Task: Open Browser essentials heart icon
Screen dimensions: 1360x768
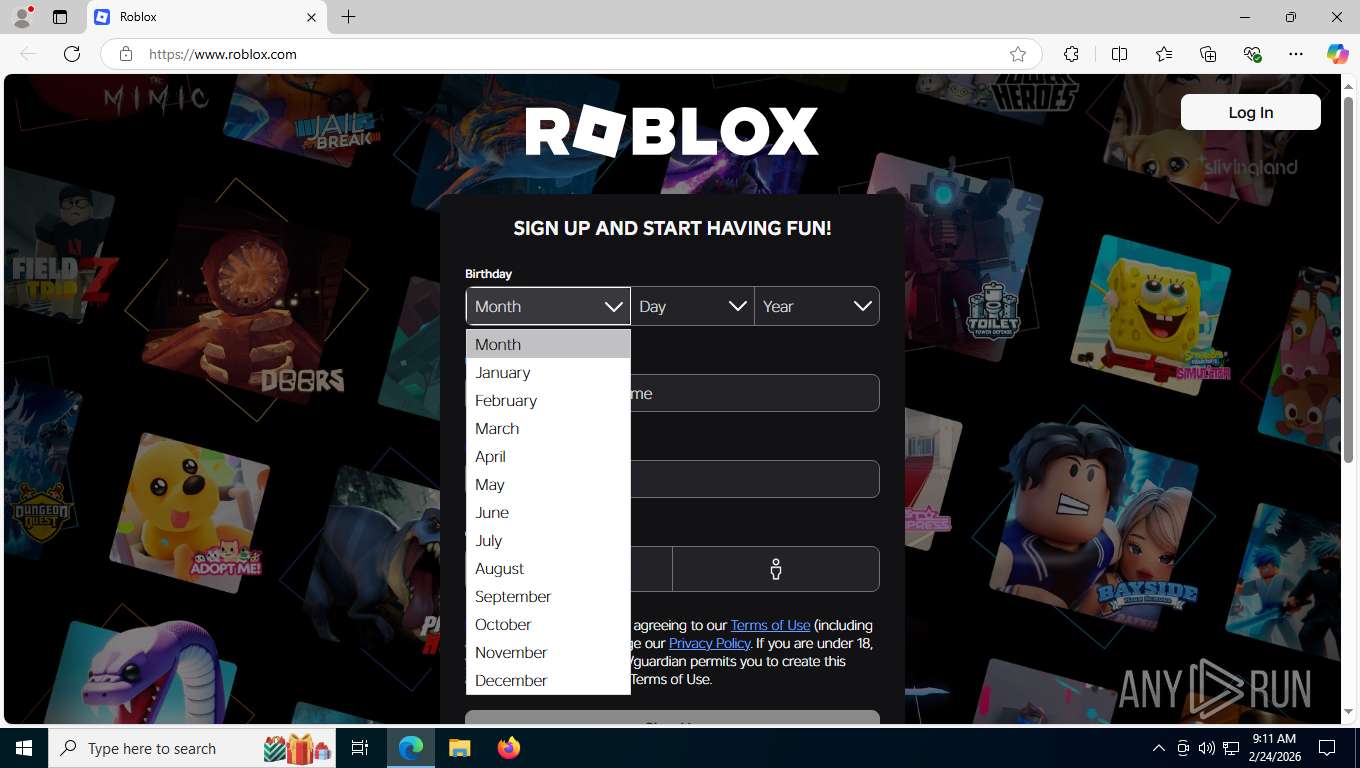Action: point(1252,54)
